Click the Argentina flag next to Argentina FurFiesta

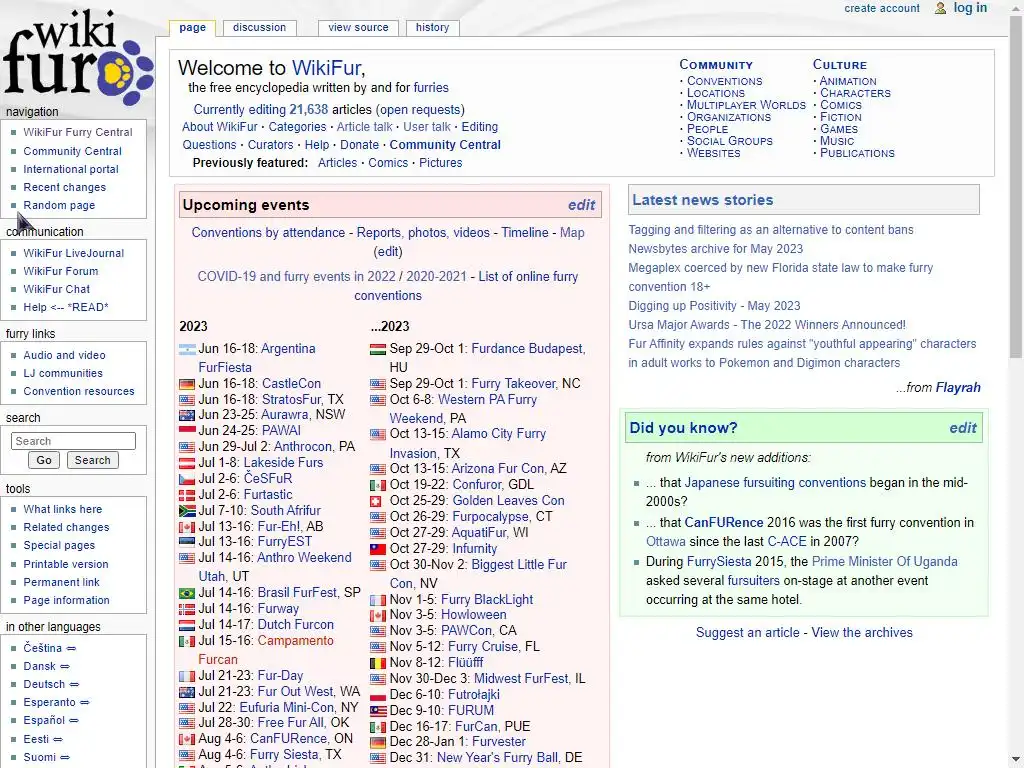coord(187,349)
